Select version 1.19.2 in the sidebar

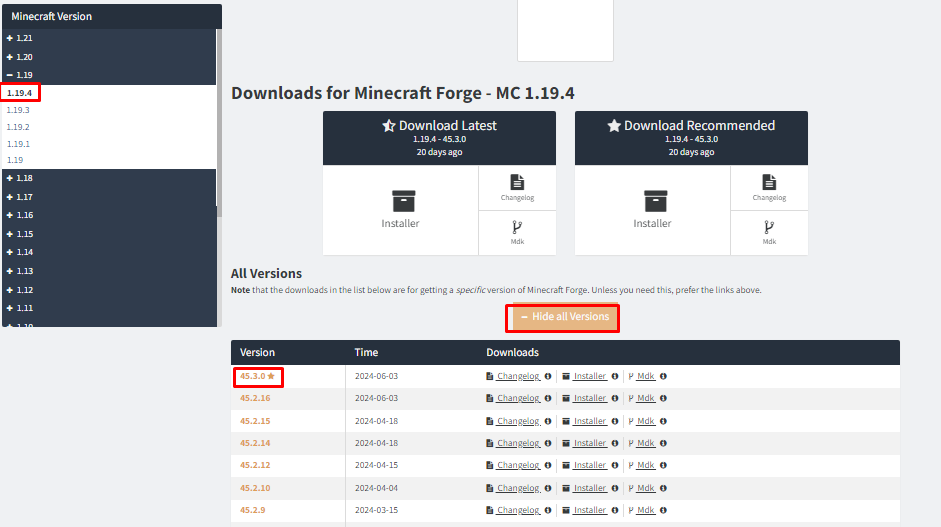point(18,127)
